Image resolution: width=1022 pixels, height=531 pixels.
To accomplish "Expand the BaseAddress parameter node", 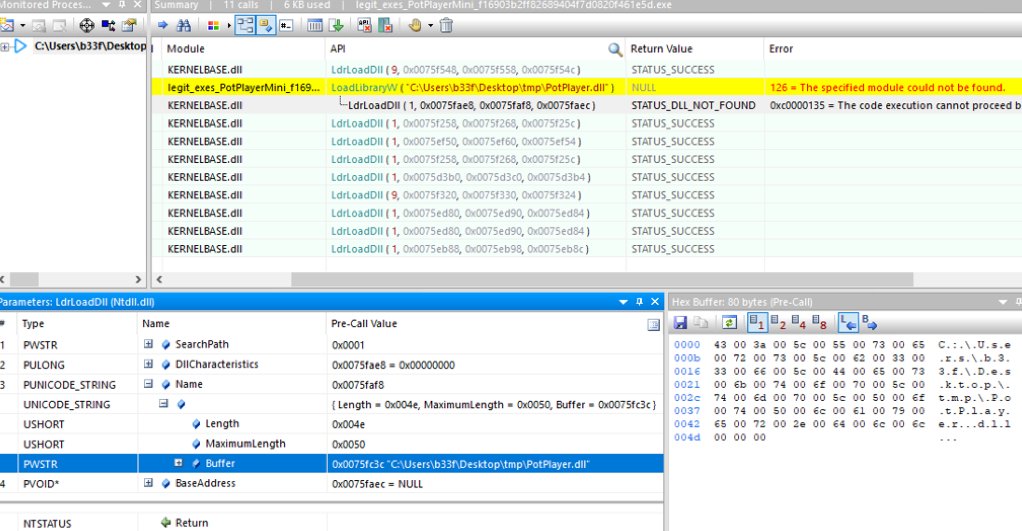I will [x=149, y=483].
